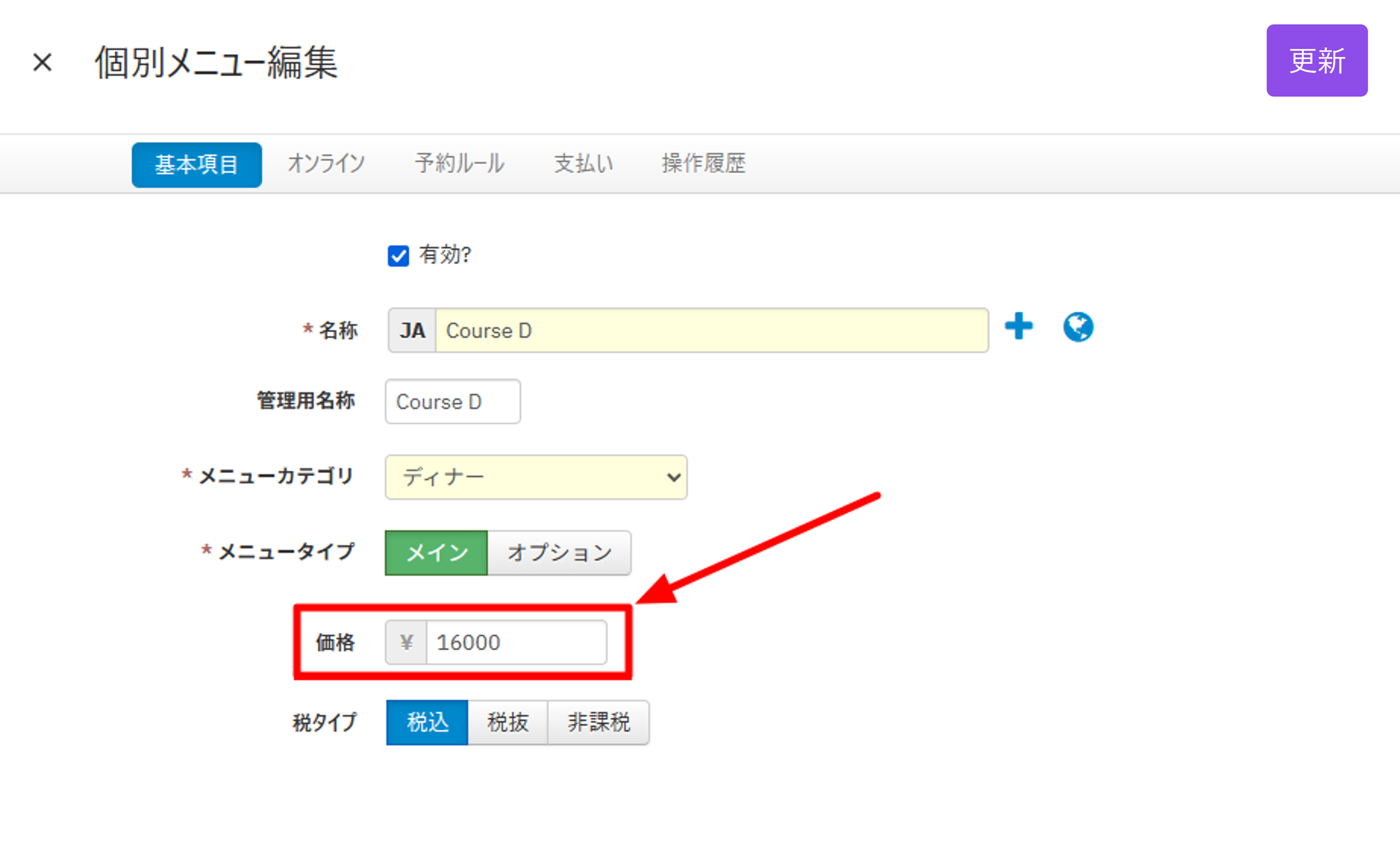Switch to the 基本項目 tab
Screen dimensions: 1400x865
tap(196, 165)
